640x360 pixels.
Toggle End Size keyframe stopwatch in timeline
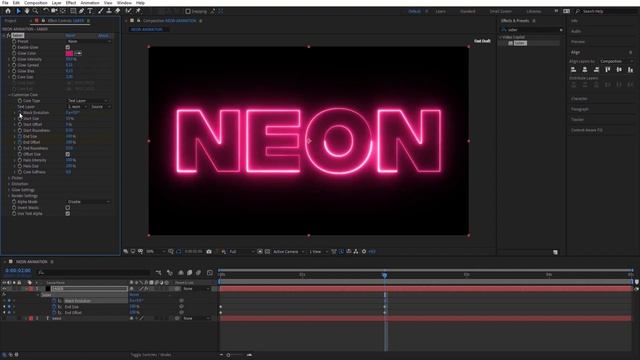click(x=54, y=307)
